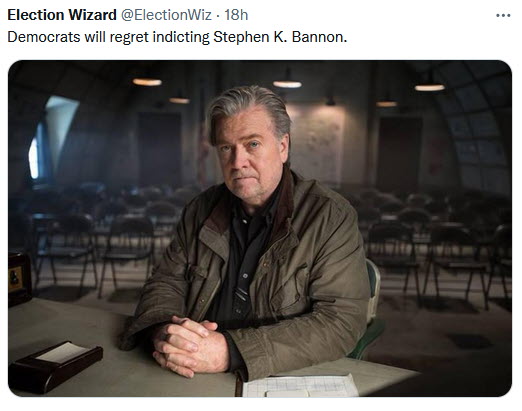Open the tweet's more options menu
This screenshot has width=522, height=411.
503,15
